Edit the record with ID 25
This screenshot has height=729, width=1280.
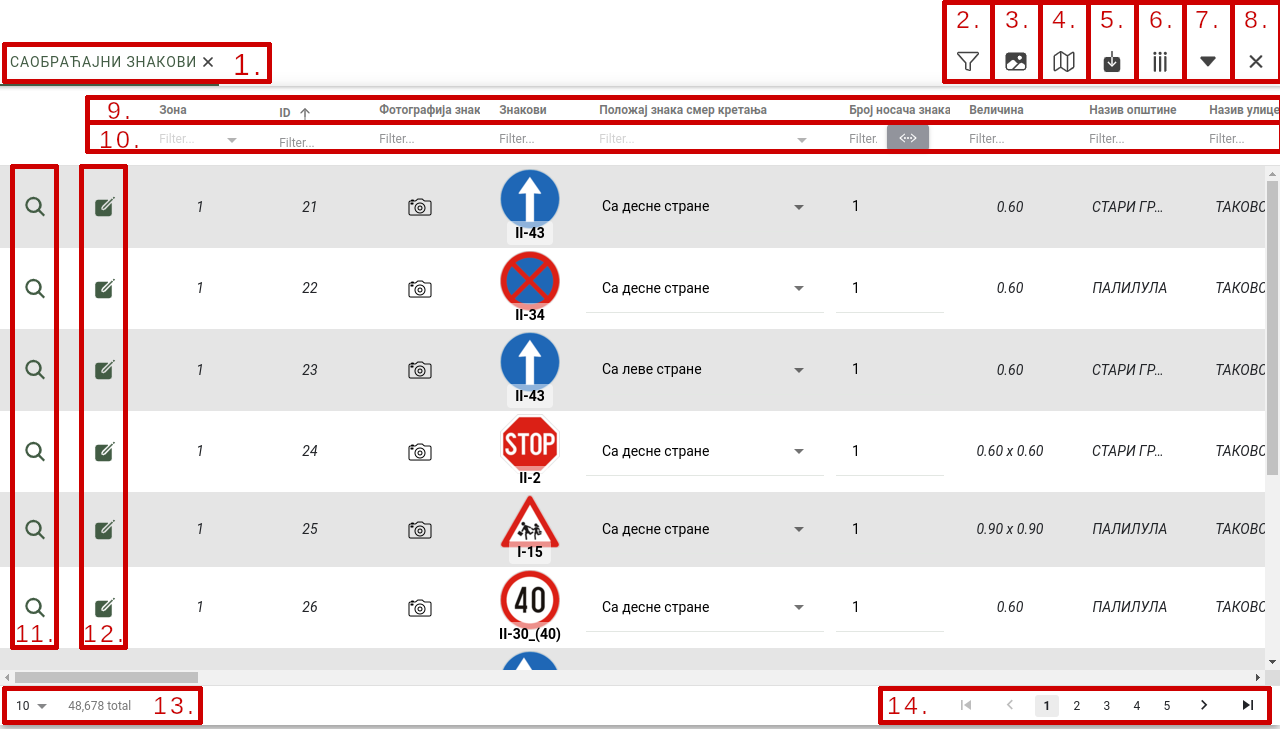104,530
